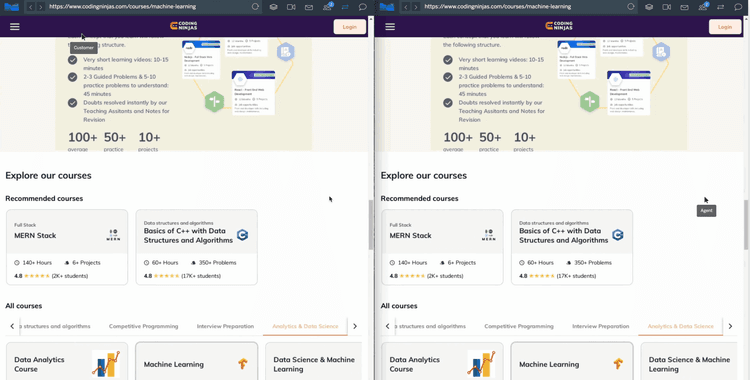This screenshot has width=750, height=380.
Task: Go back in left window browser bar
Action: (31, 7)
